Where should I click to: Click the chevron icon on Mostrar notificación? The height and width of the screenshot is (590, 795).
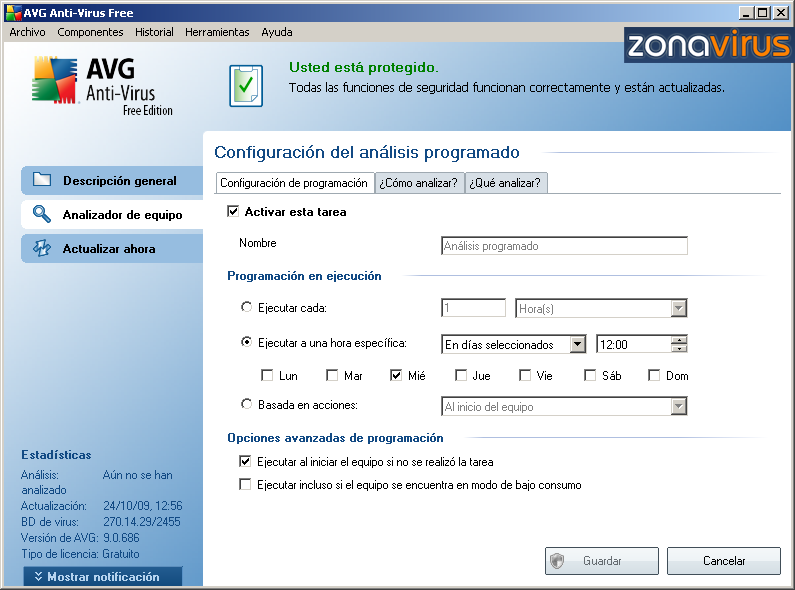tap(38, 577)
